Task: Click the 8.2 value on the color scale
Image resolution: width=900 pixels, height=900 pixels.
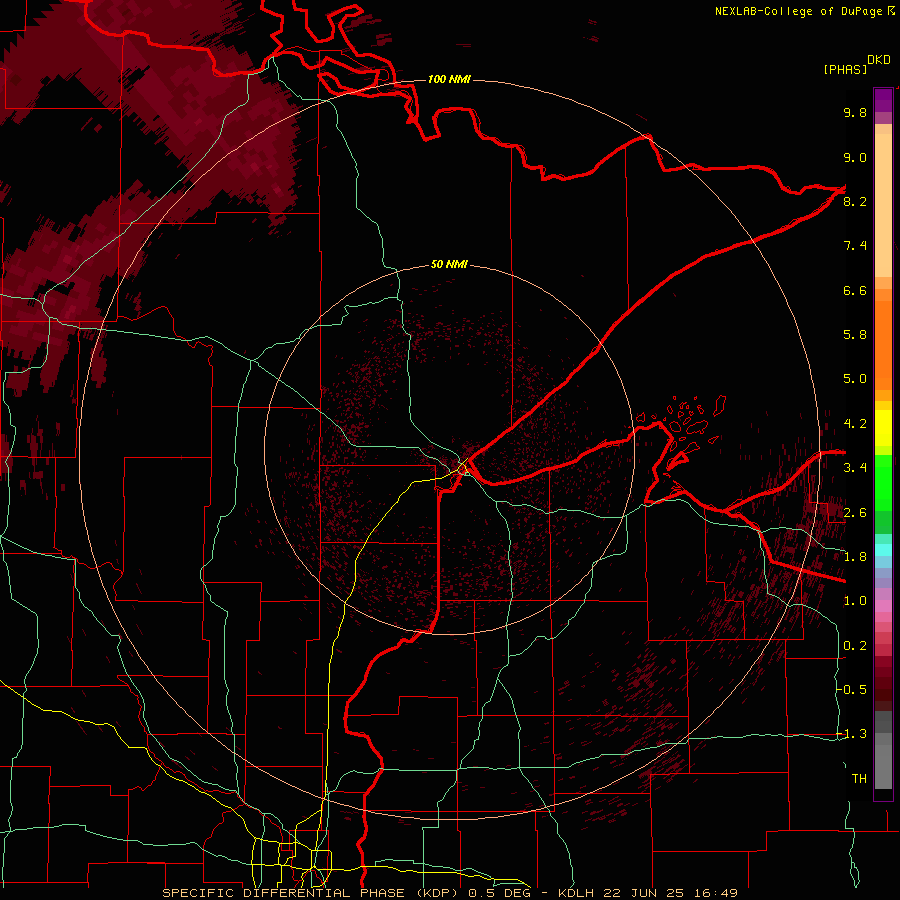Action: click(855, 201)
